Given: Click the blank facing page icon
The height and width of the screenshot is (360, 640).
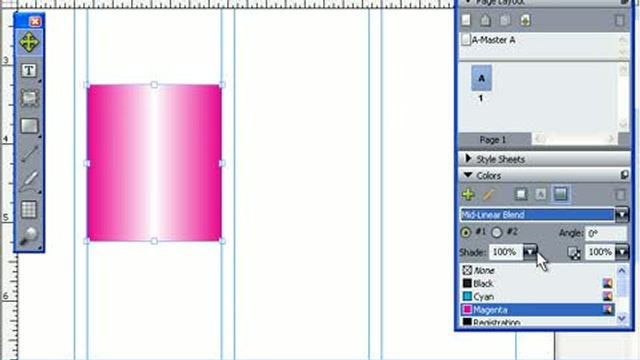Looking at the screenshot, I should tap(485, 20).
